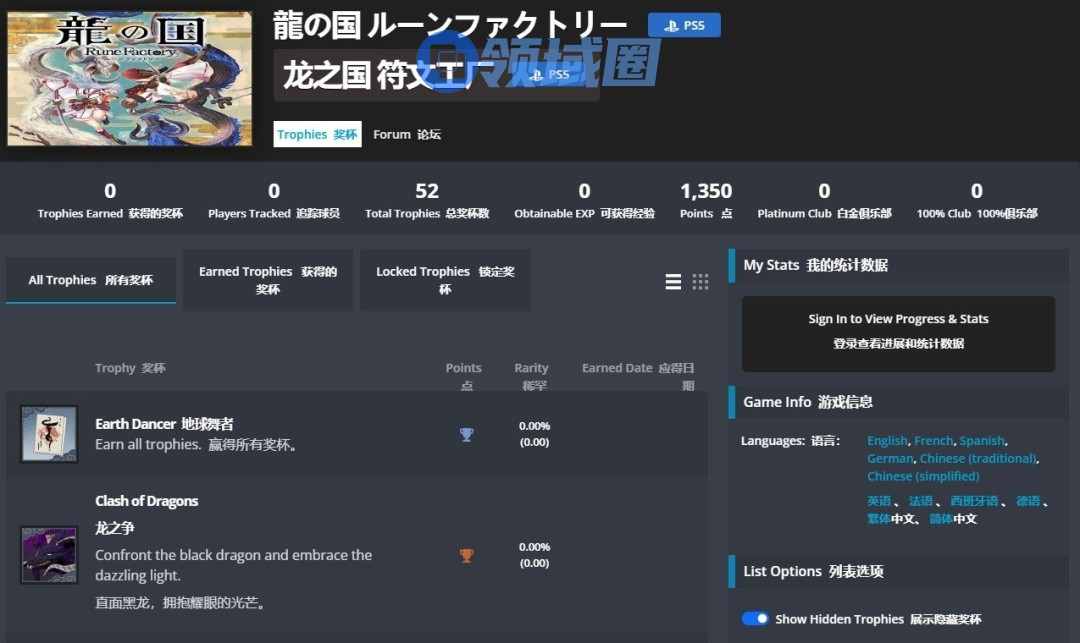The width and height of the screenshot is (1080, 643).
Task: Filter by Earned Trophies
Action: pyautogui.click(x=268, y=280)
